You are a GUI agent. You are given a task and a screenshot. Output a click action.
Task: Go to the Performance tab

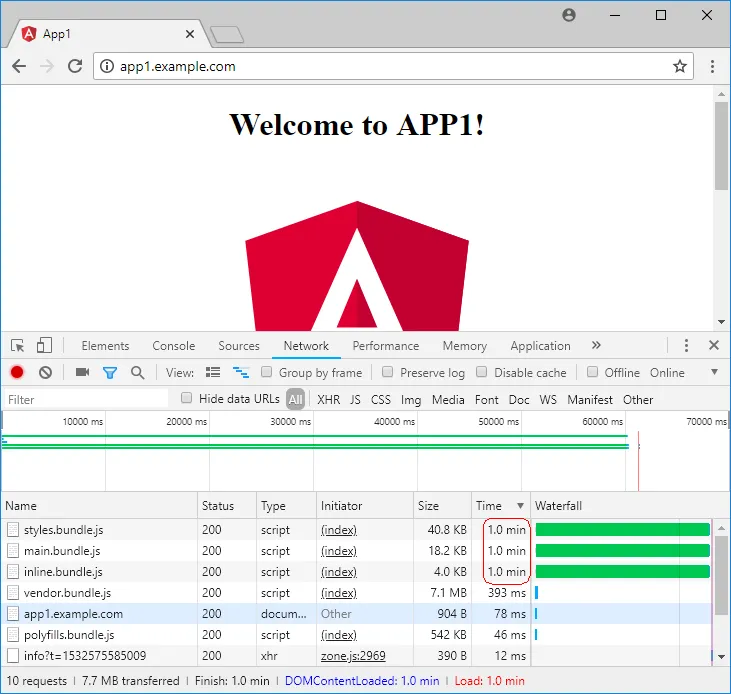(x=386, y=346)
